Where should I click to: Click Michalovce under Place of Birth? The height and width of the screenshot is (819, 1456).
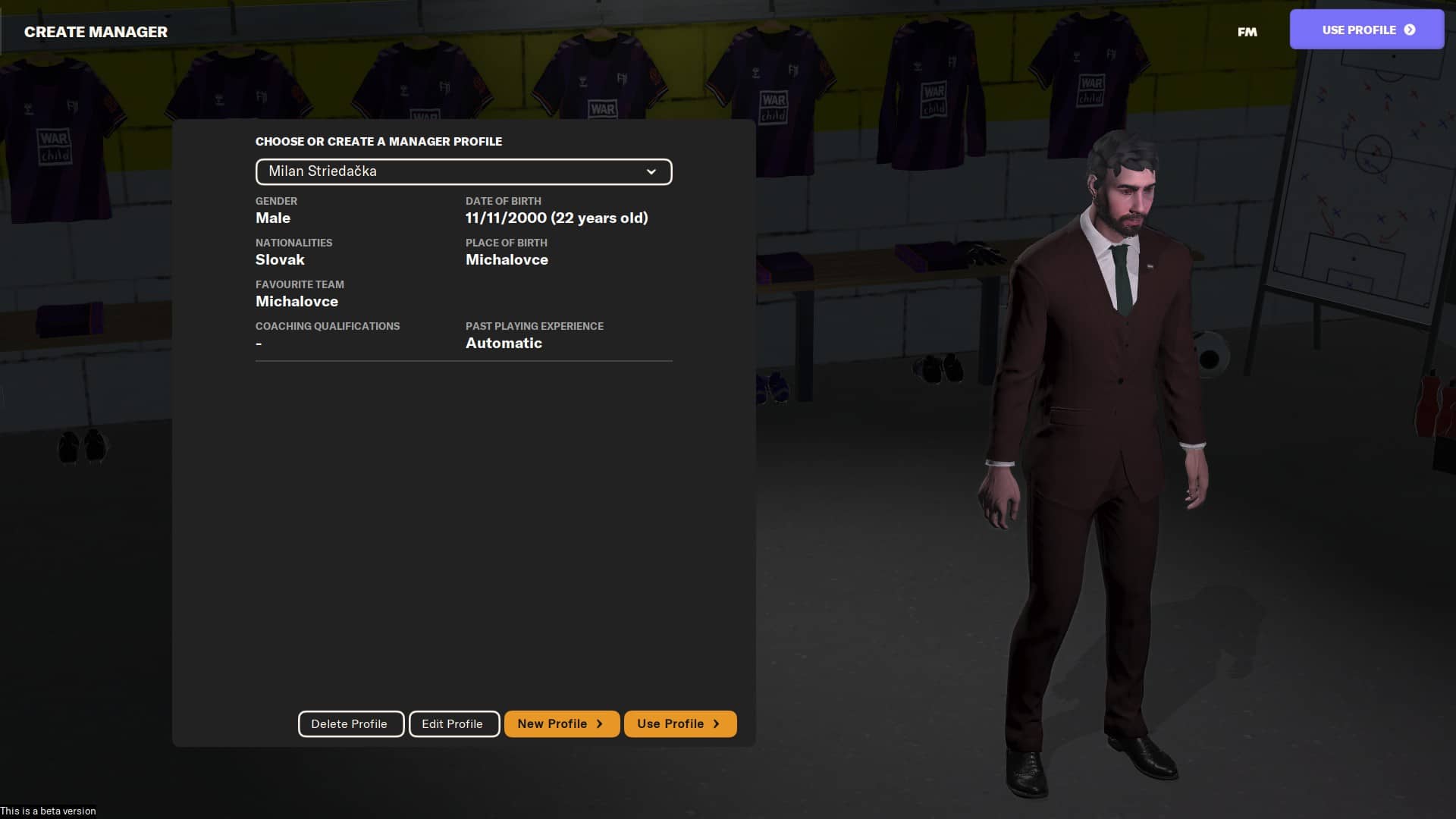coord(507,260)
